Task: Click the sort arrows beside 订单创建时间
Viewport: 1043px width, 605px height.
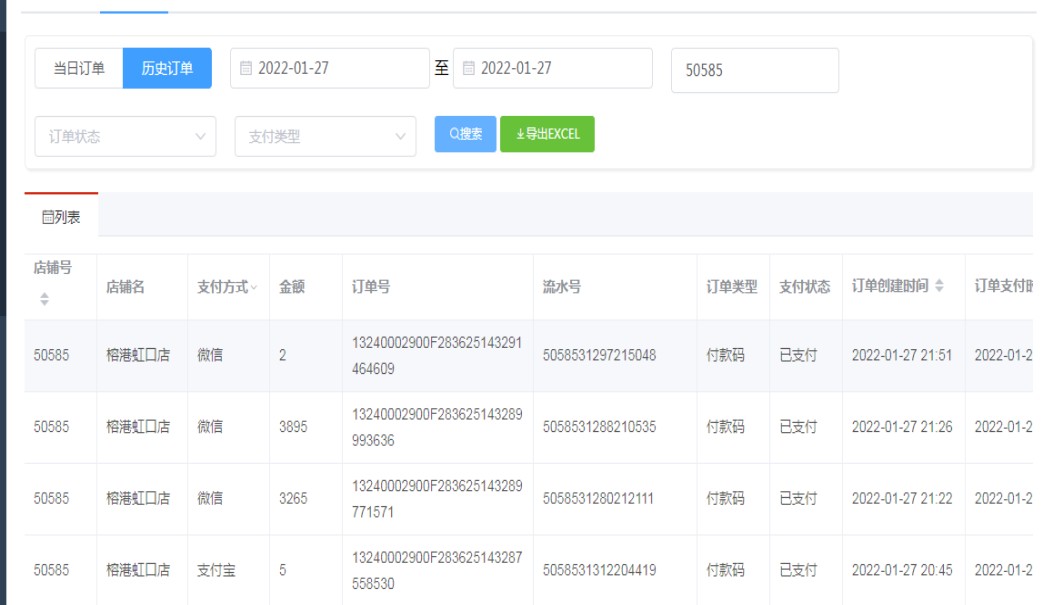Action: [938, 287]
